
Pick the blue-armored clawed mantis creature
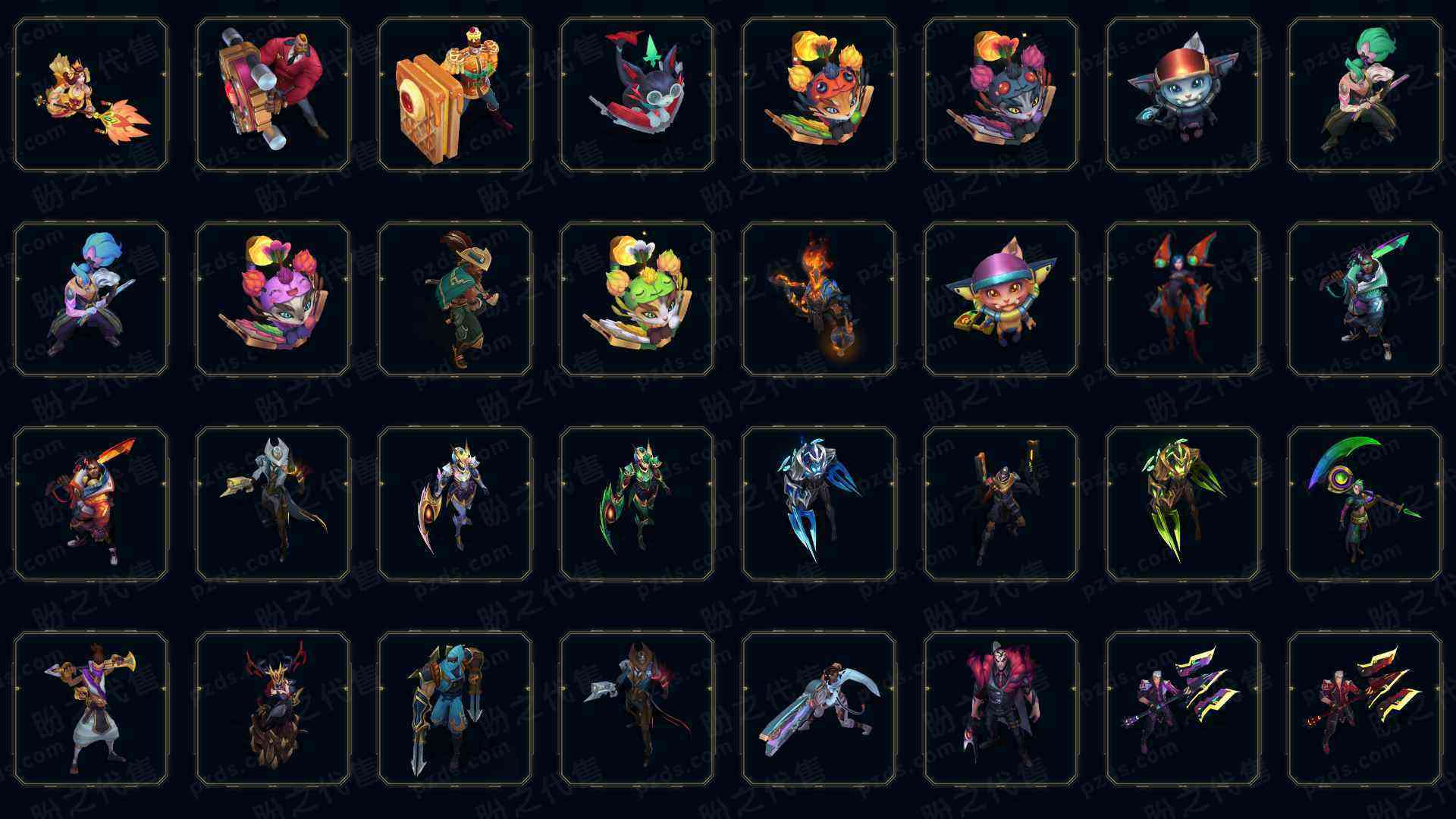[819, 504]
